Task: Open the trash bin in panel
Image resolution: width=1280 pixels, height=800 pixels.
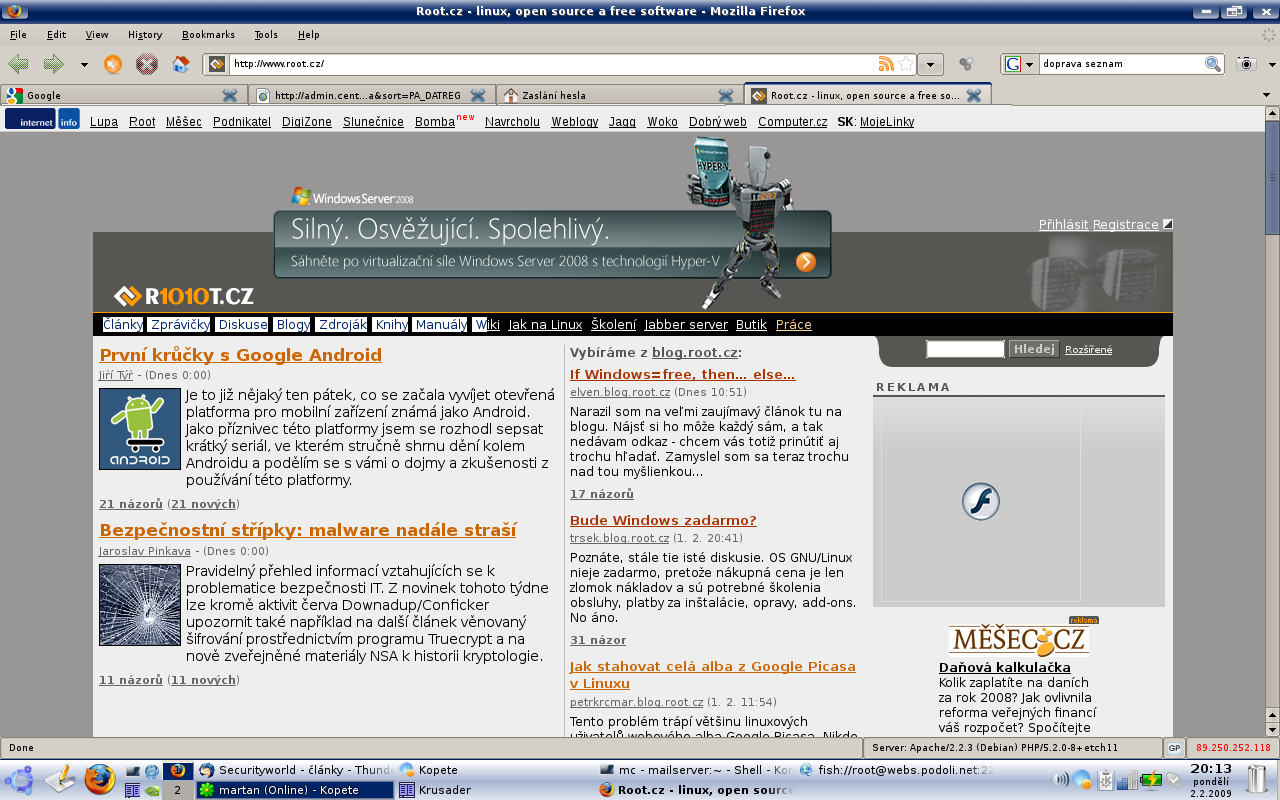Action: 1258,779
